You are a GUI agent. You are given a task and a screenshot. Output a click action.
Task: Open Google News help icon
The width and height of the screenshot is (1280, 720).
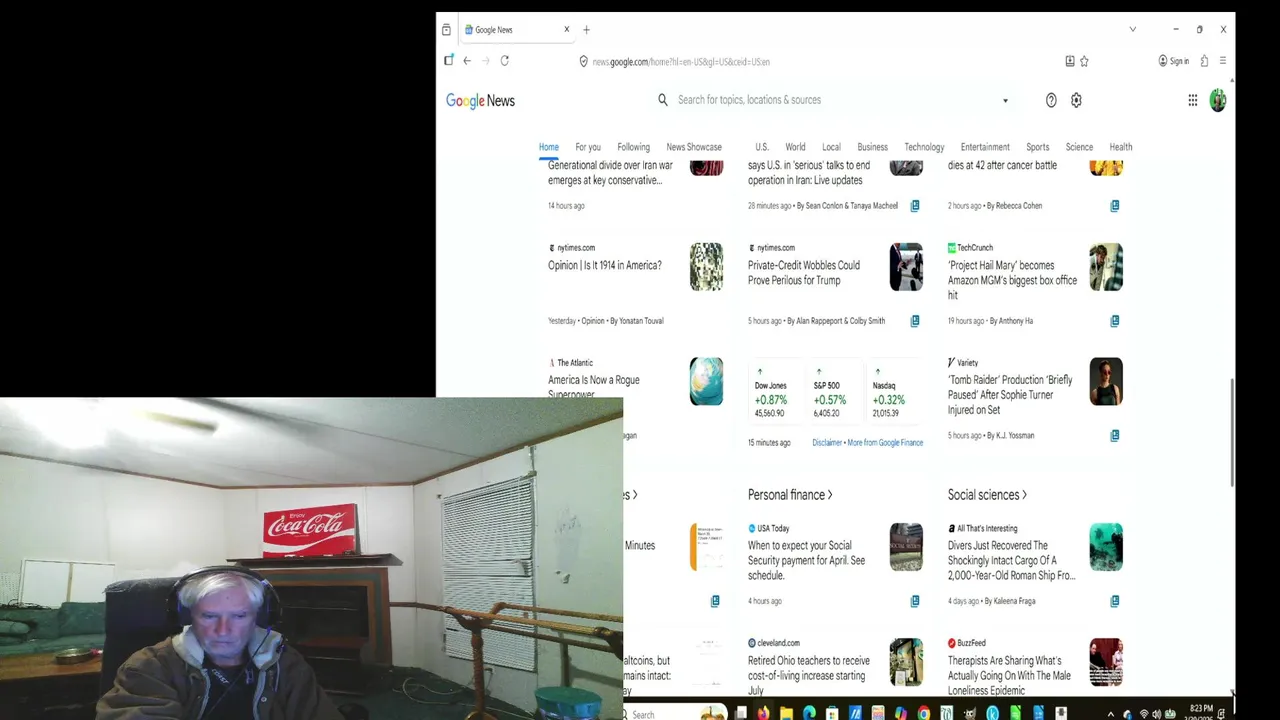pyautogui.click(x=1051, y=100)
